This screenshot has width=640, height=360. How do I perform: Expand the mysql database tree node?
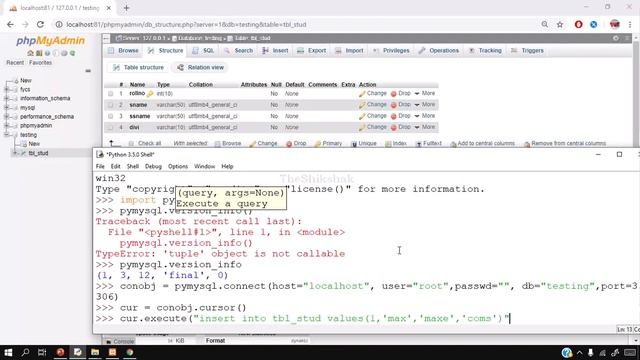[x=7, y=107]
